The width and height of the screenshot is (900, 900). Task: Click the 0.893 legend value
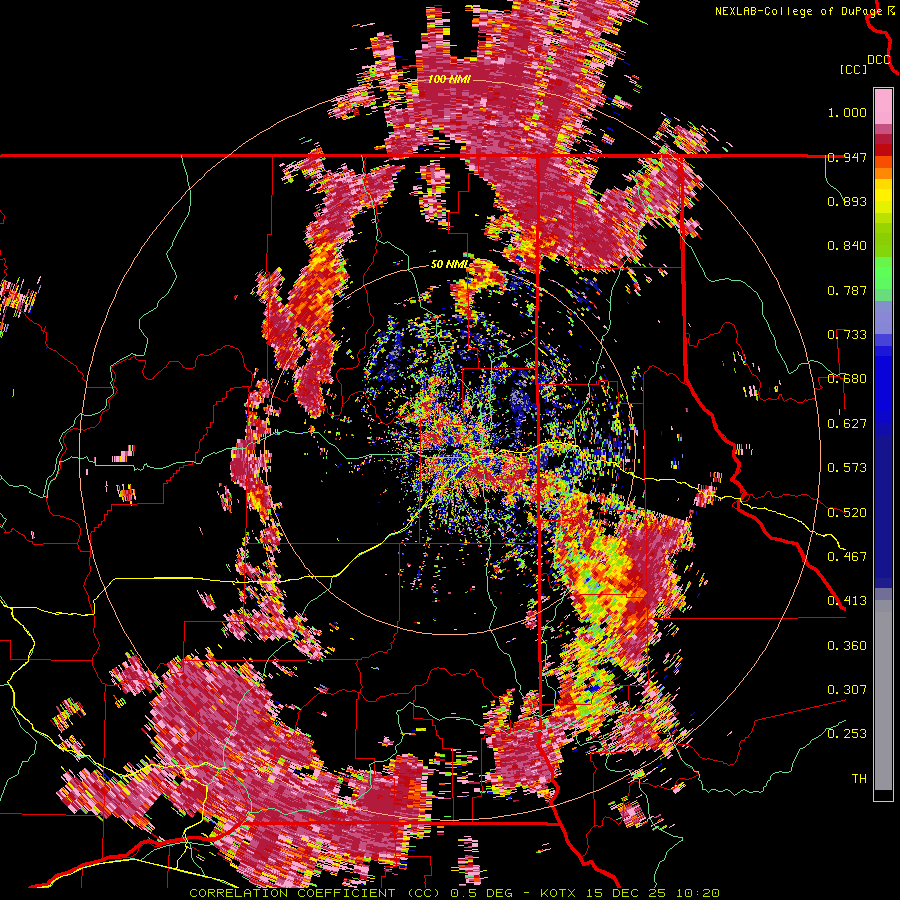pos(847,201)
